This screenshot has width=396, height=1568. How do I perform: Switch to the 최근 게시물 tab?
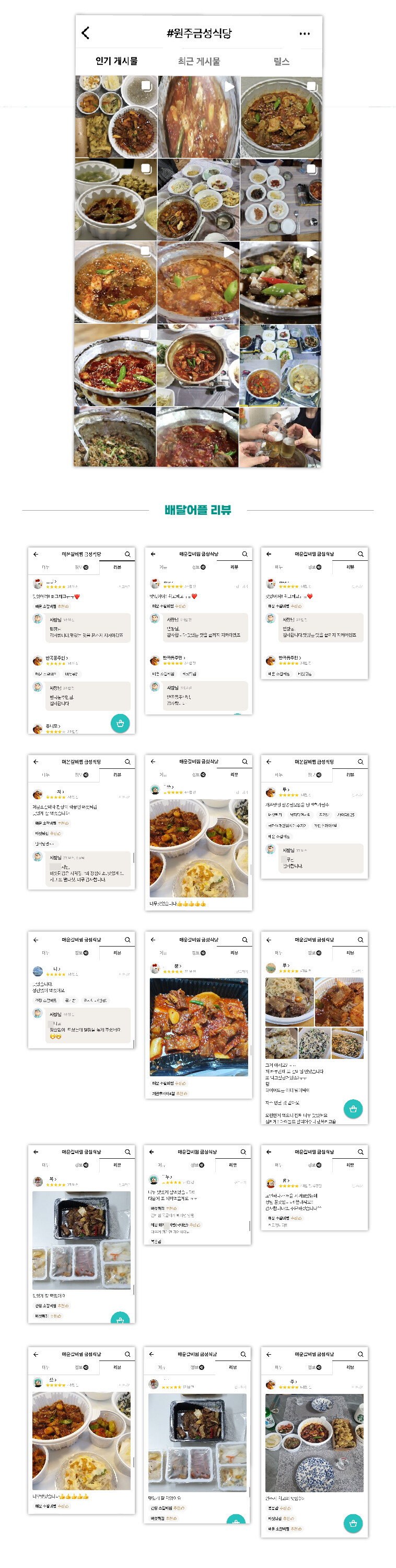coord(199,61)
